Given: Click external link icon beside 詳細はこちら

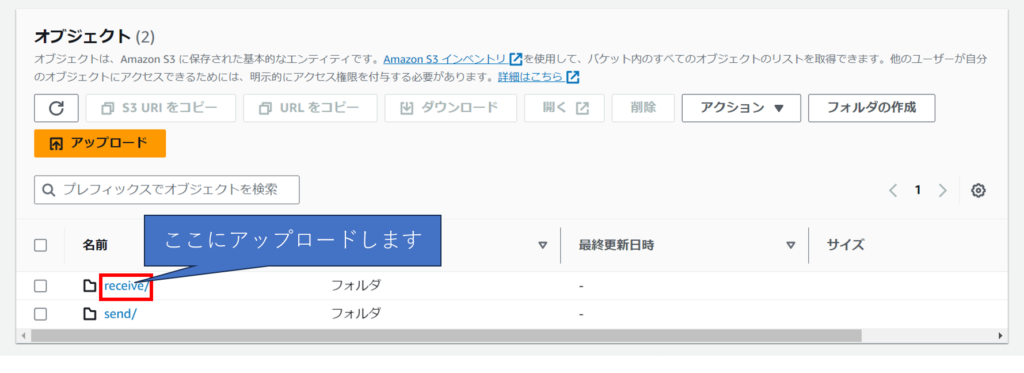Looking at the screenshot, I should click(573, 77).
